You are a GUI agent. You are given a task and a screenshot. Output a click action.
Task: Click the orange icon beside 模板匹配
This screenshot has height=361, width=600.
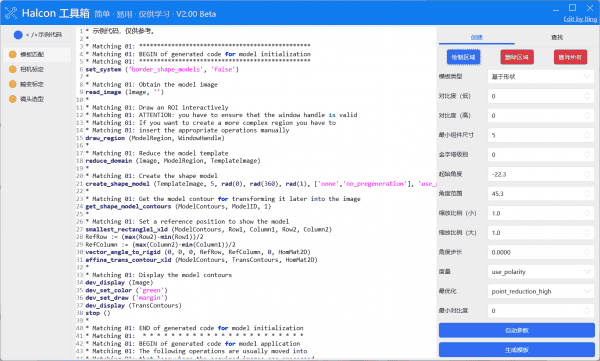click(x=13, y=54)
